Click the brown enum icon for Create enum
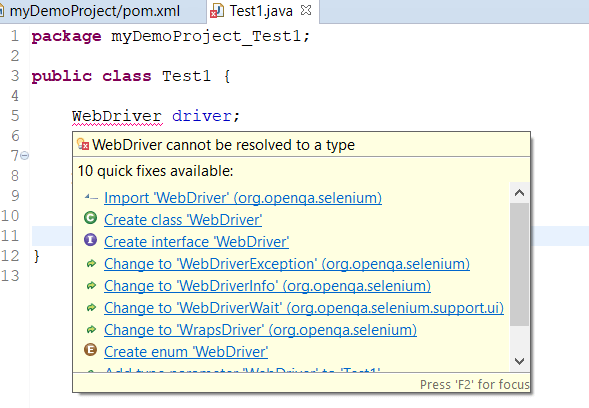 [91, 350]
